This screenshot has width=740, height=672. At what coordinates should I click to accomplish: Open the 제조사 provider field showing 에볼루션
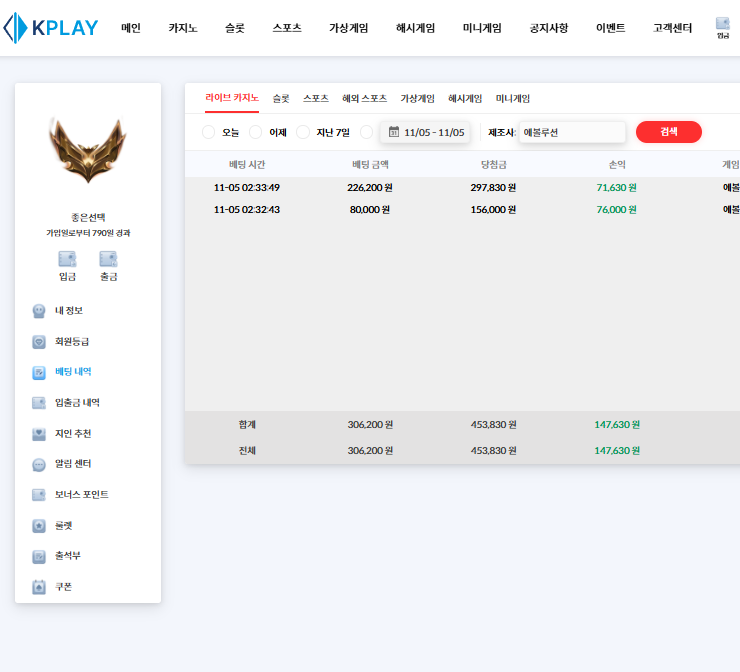pos(572,132)
